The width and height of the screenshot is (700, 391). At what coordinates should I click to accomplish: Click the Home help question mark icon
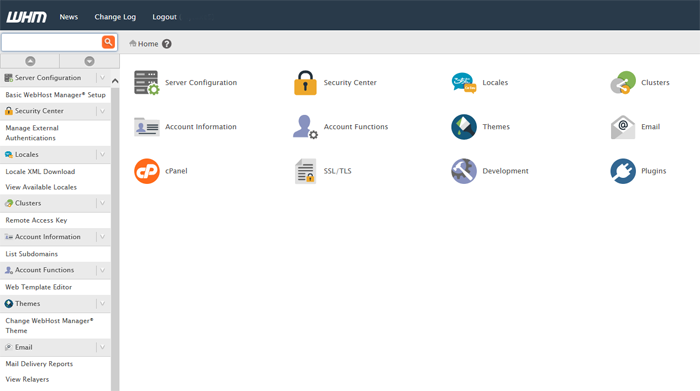[x=167, y=44]
